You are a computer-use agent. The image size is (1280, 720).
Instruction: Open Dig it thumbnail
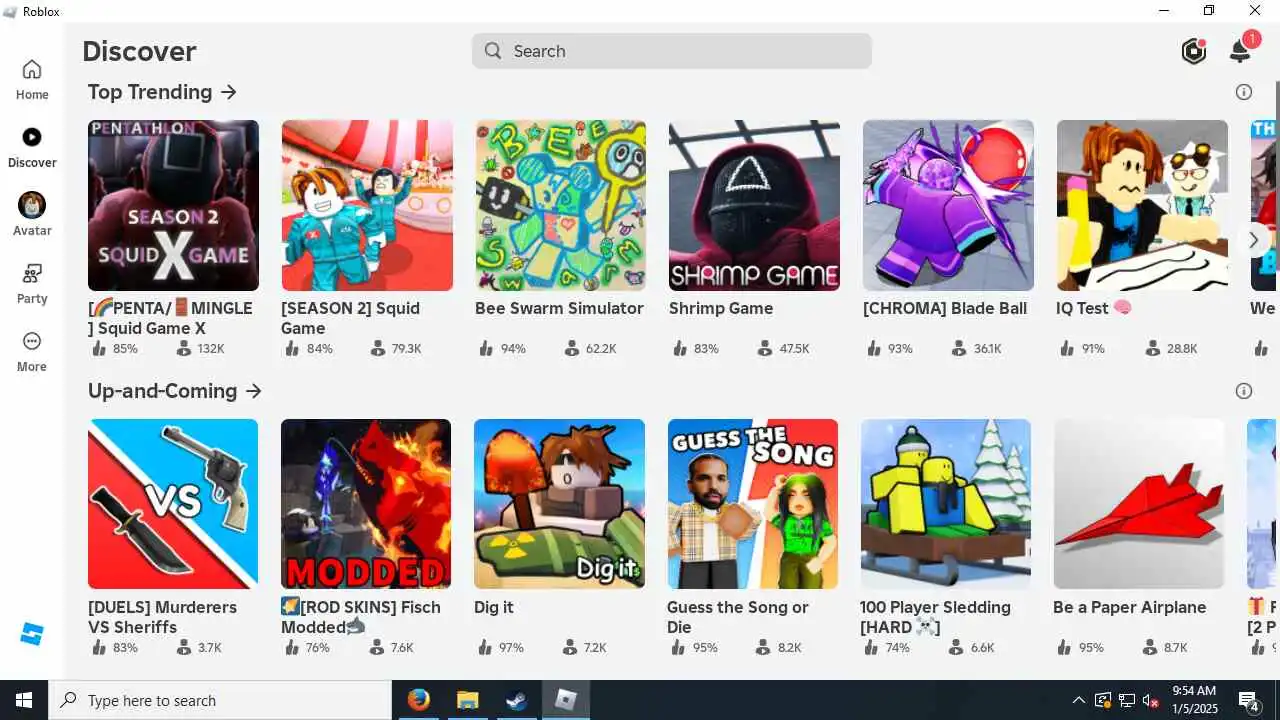(559, 504)
